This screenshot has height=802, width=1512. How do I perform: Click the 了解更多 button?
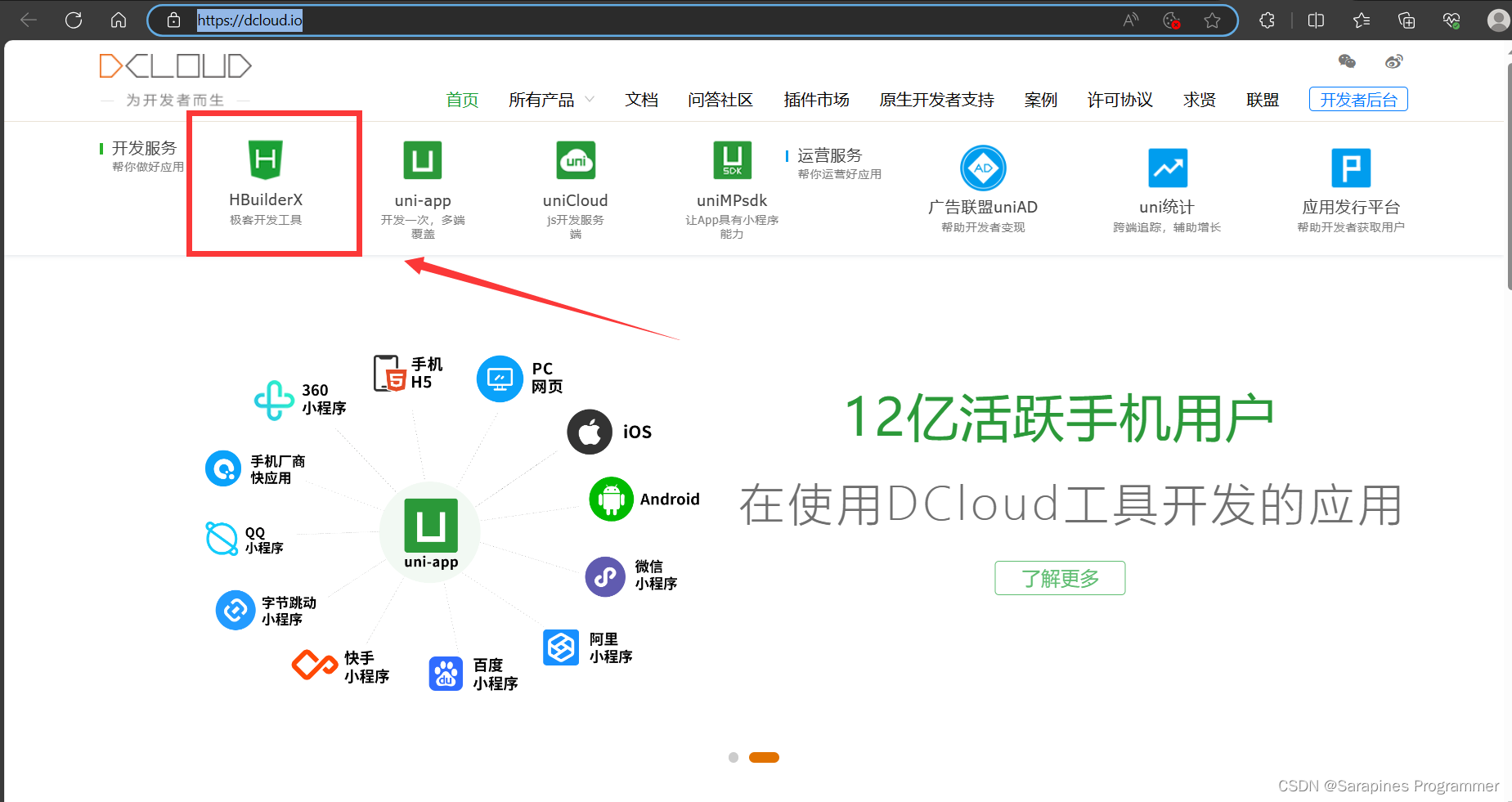click(x=1060, y=578)
